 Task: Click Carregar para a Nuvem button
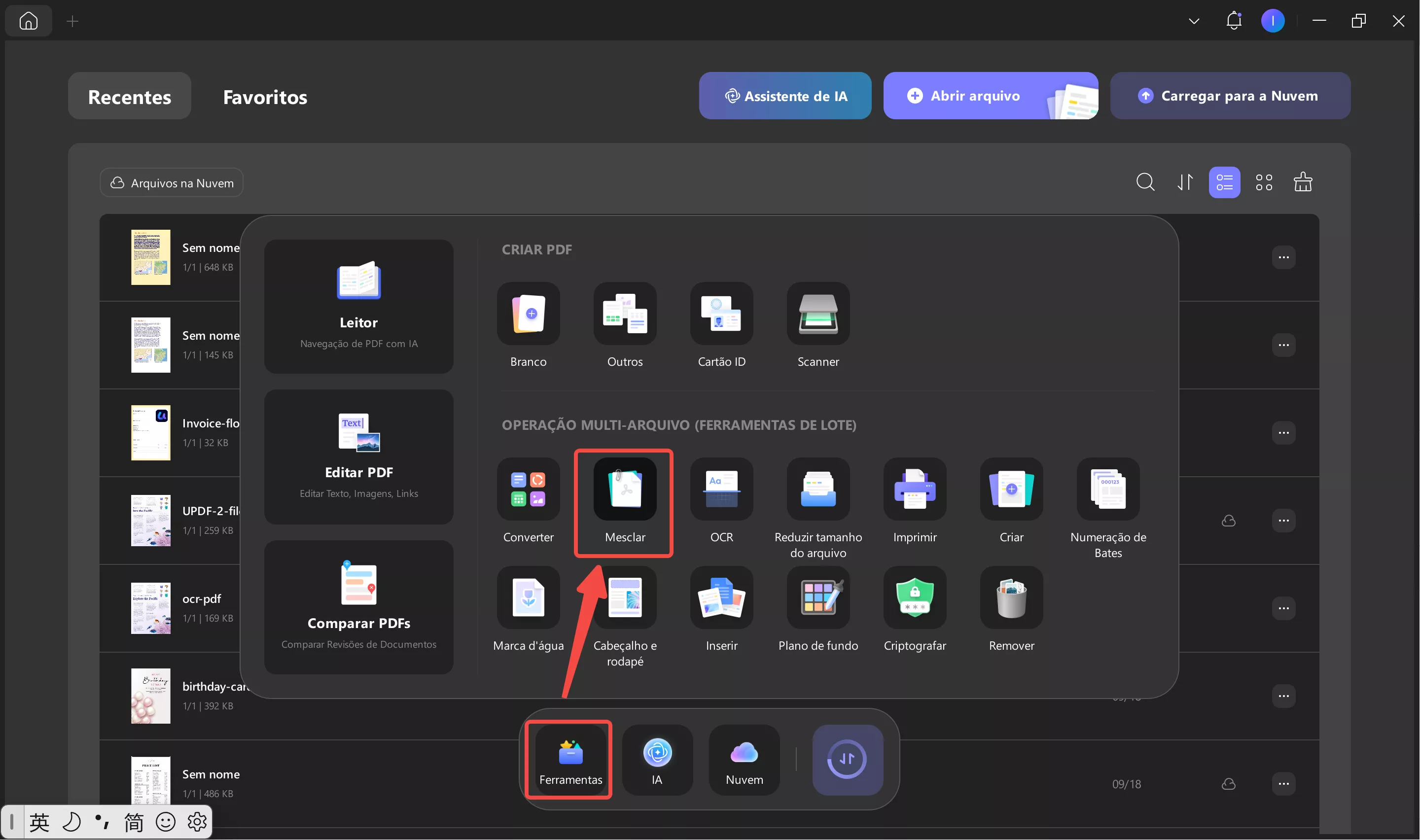[x=1229, y=96]
